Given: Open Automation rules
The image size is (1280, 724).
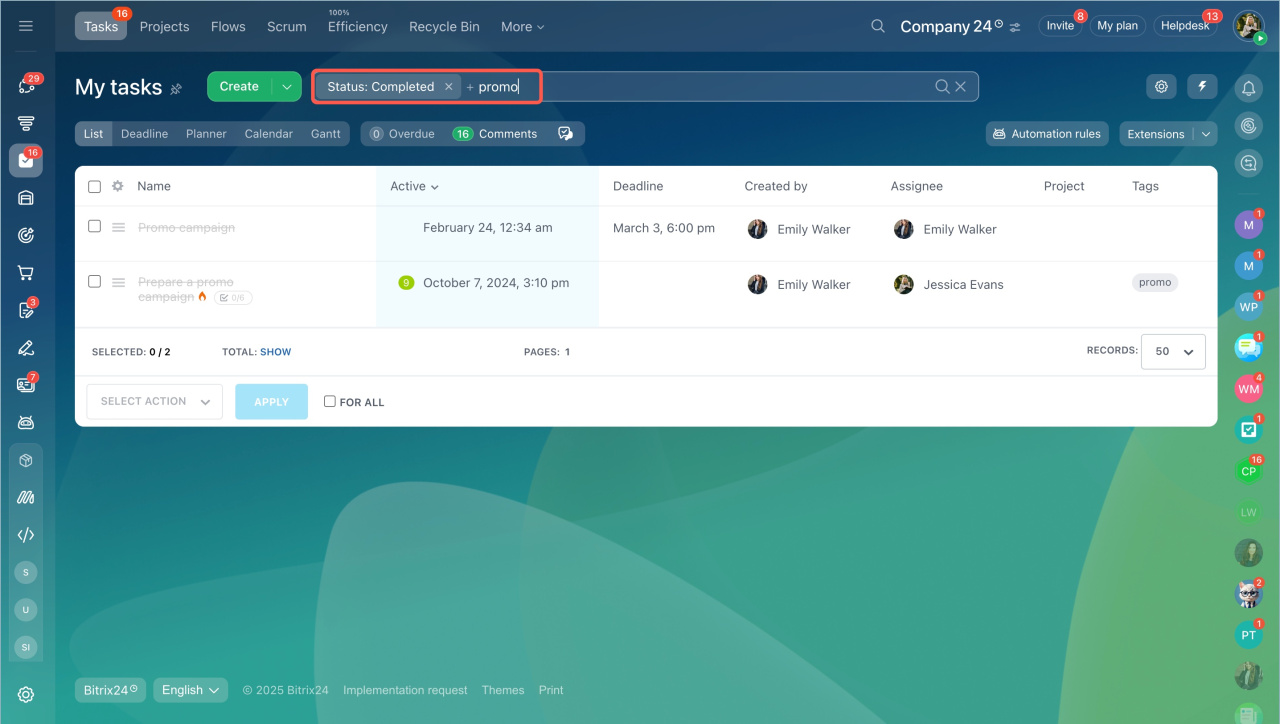Looking at the screenshot, I should click(1047, 134).
